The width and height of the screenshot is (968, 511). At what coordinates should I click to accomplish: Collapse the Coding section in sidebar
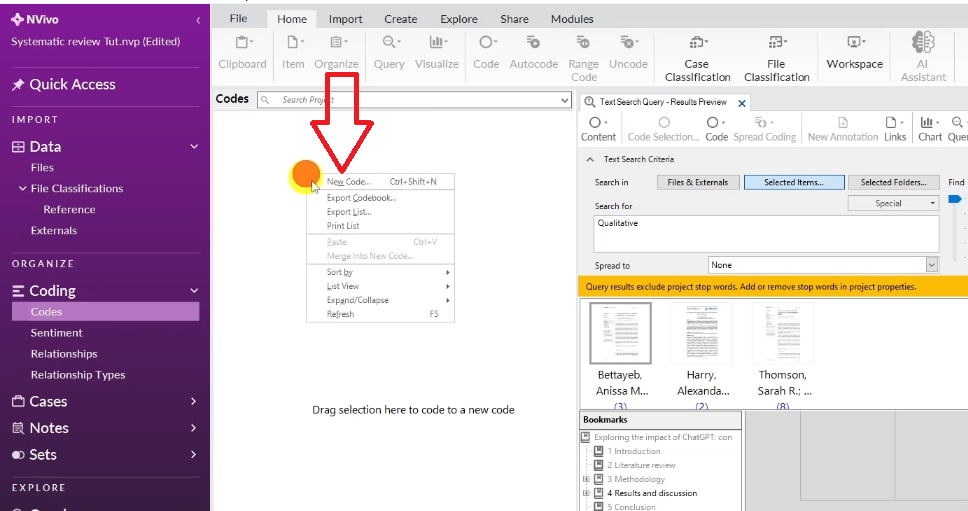tap(194, 291)
